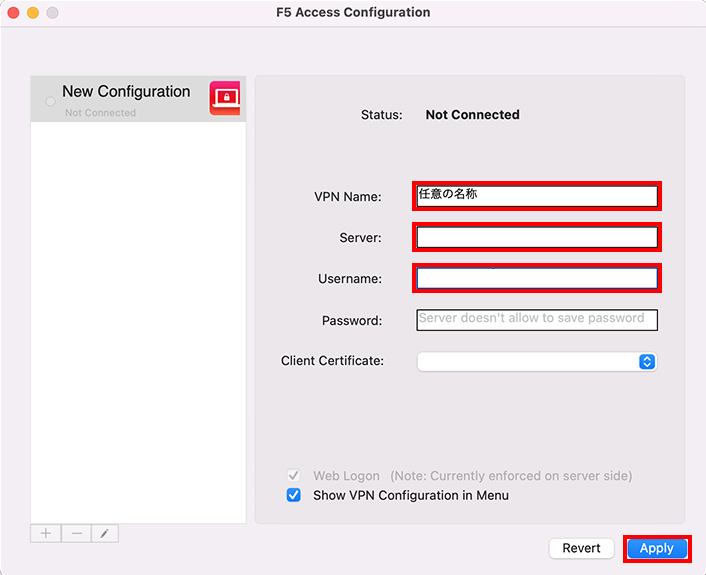Select the New Configuration list row
Screen dimensions: 706x575
point(138,99)
